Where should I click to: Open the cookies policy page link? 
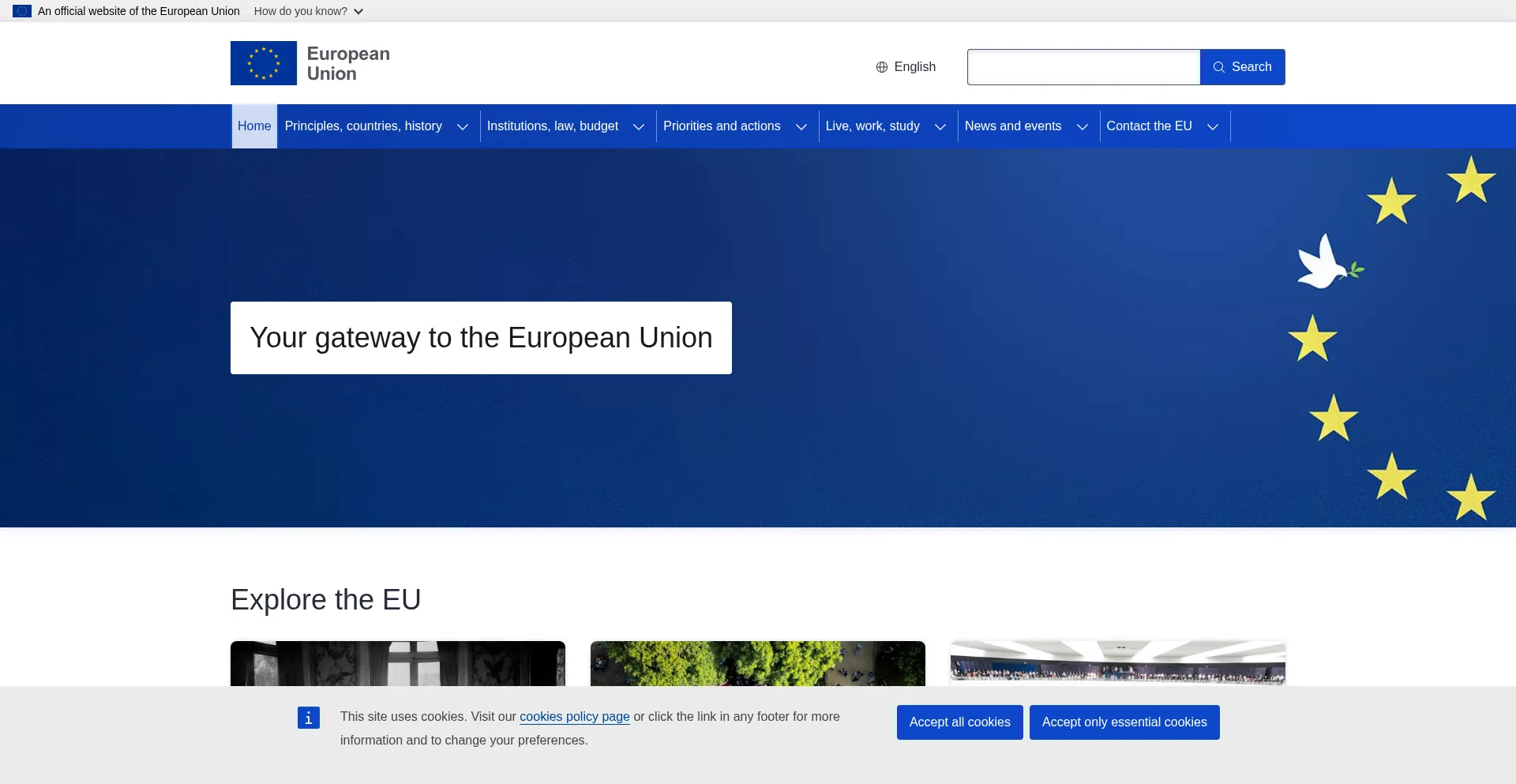(x=574, y=717)
